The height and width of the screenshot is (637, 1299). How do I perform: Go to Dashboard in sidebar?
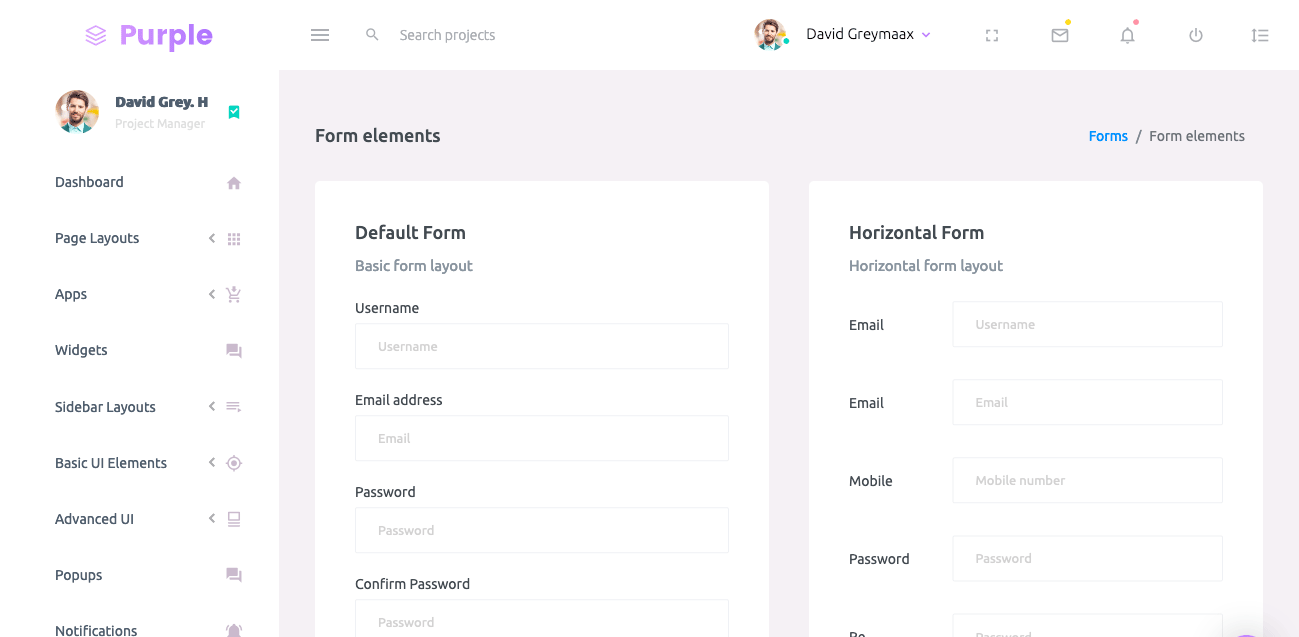pyautogui.click(x=90, y=182)
